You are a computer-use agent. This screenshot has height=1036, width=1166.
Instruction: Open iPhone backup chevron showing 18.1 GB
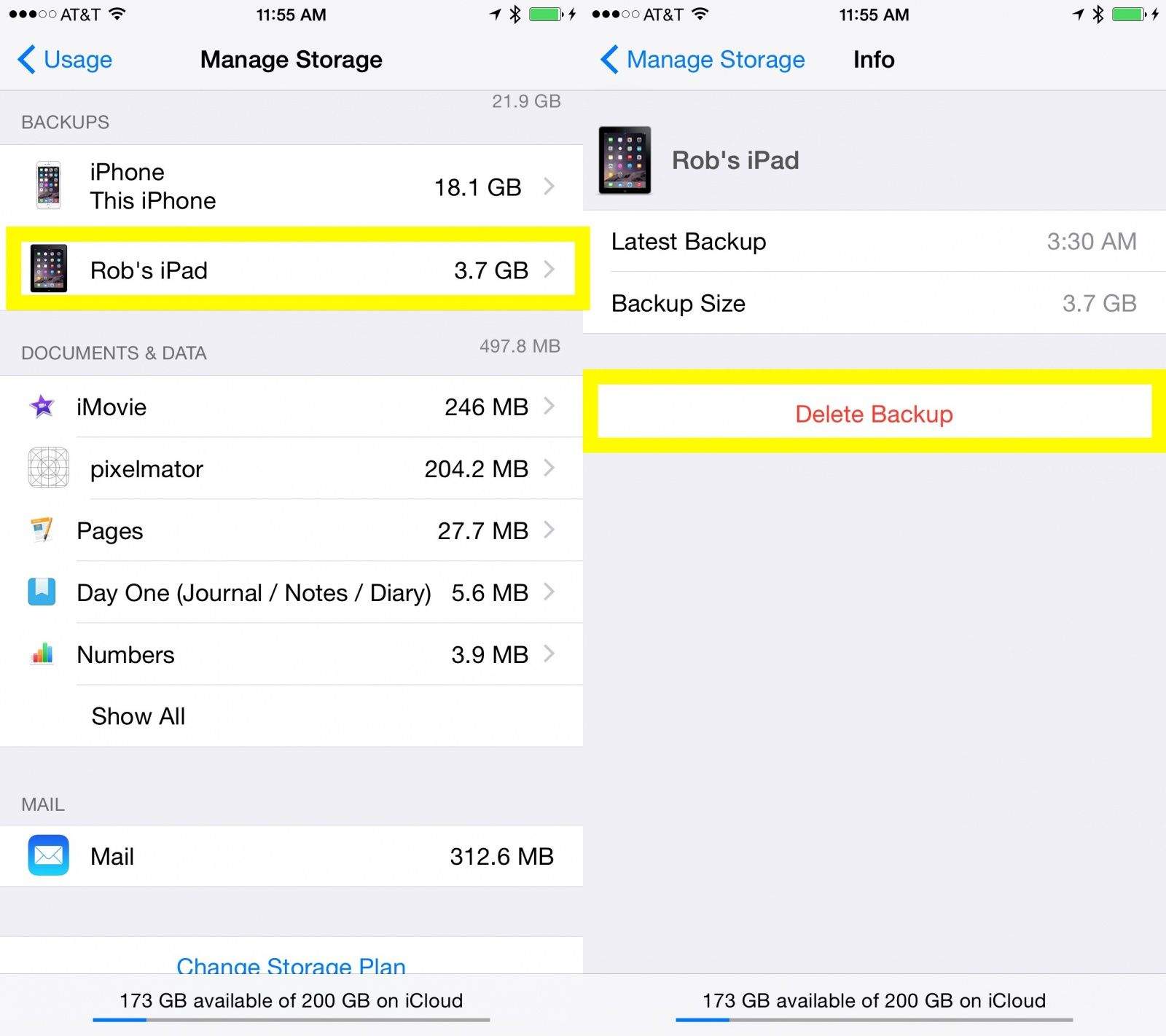[549, 187]
